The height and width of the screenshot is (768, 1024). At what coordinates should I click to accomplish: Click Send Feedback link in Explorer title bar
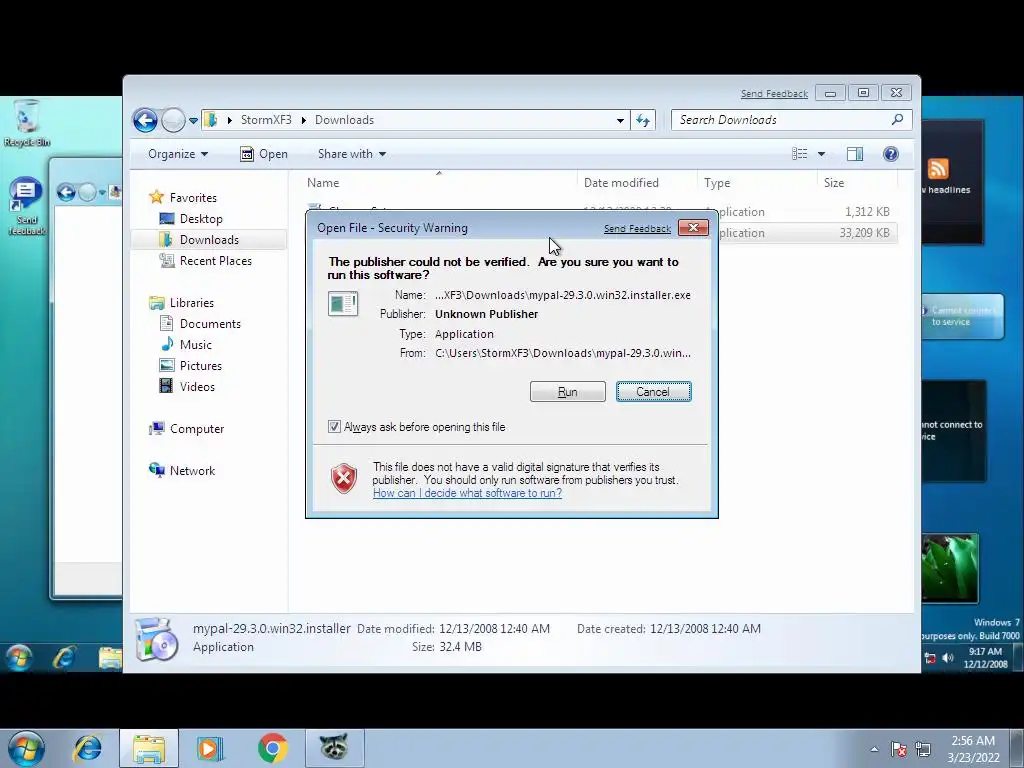(x=774, y=93)
